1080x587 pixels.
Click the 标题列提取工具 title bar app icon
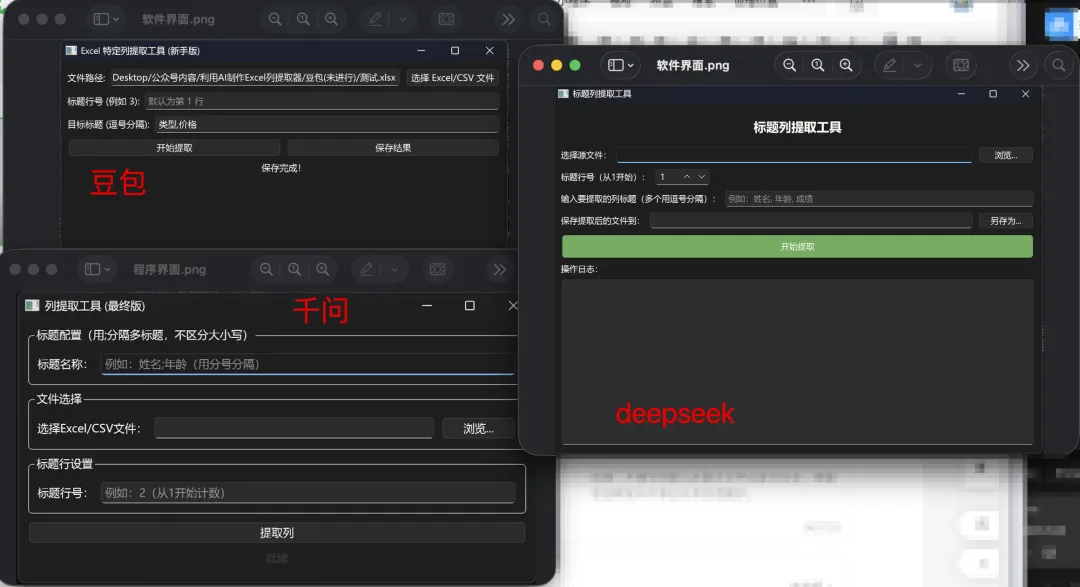click(563, 94)
